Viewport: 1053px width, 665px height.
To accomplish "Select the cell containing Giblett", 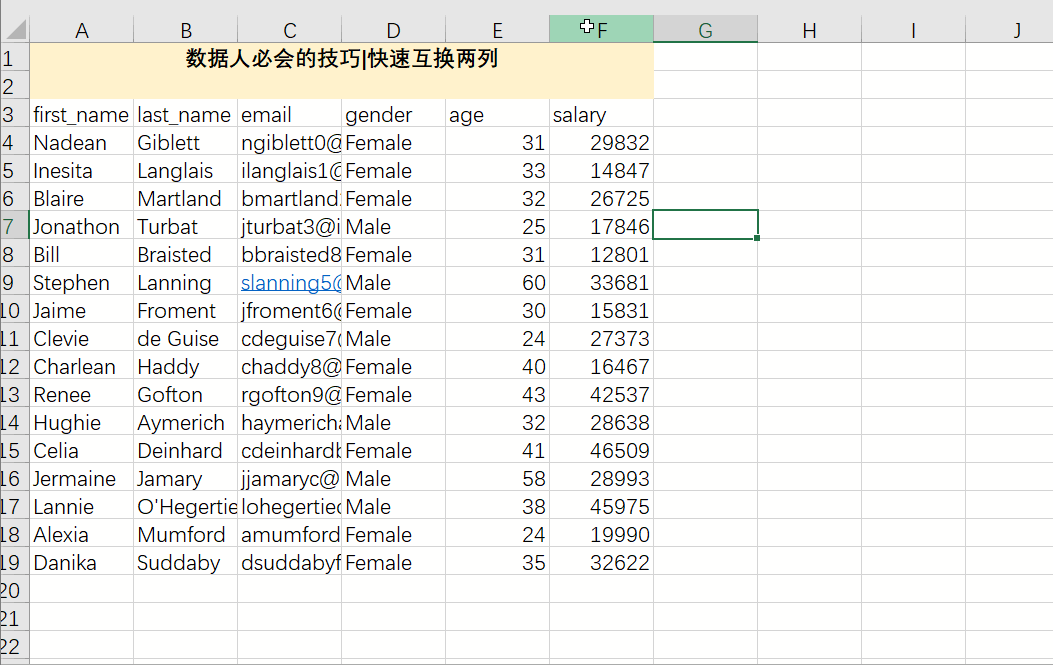I will [185, 142].
